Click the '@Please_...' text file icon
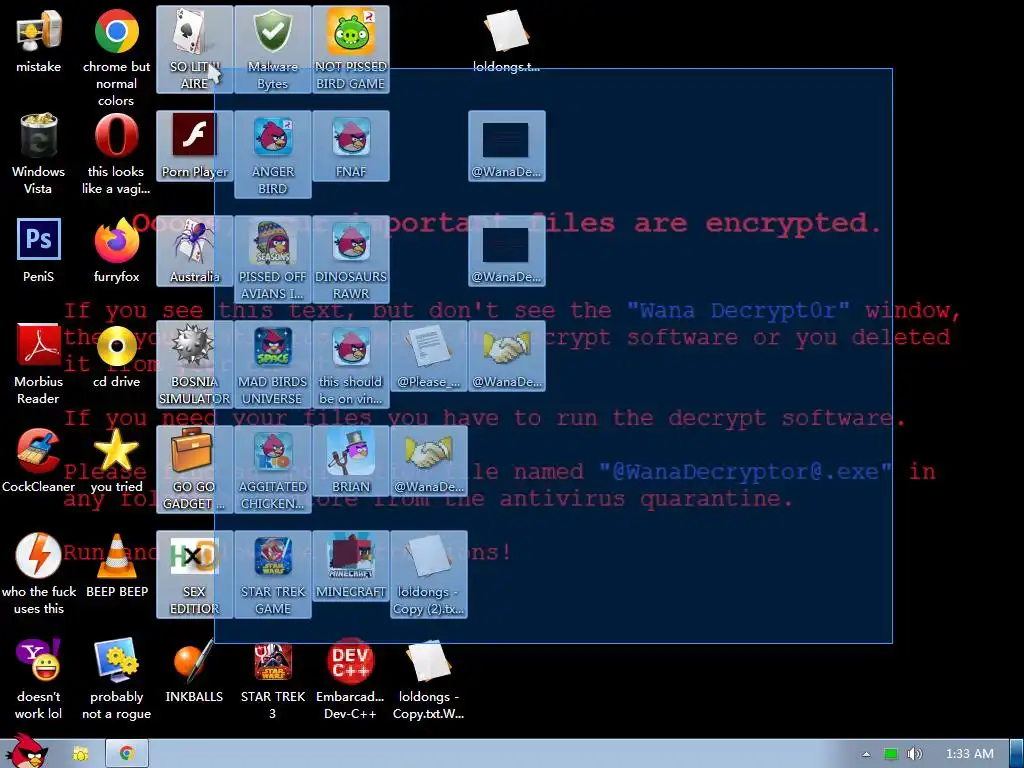 (x=429, y=356)
